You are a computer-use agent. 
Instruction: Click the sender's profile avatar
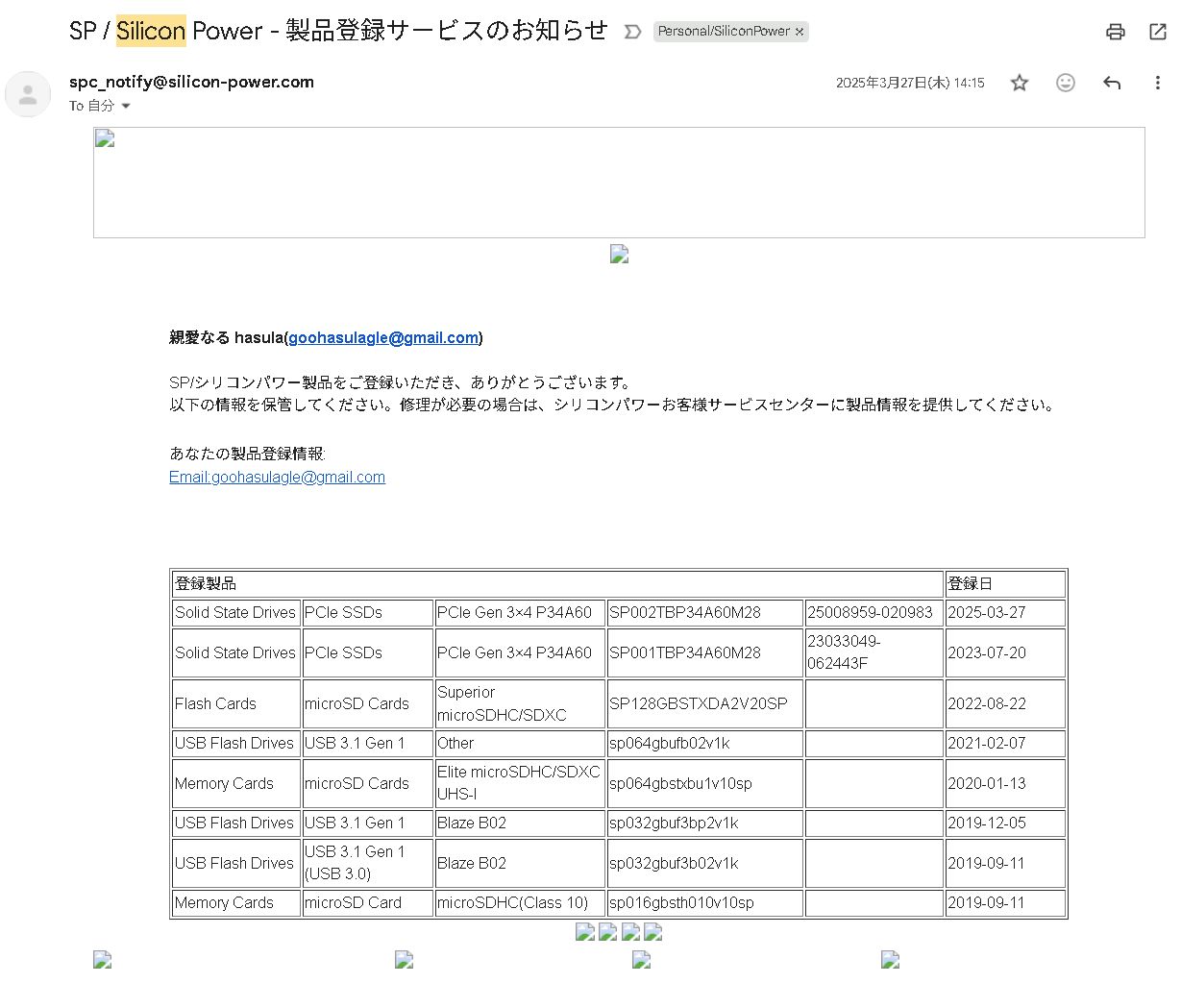pyautogui.click(x=28, y=94)
